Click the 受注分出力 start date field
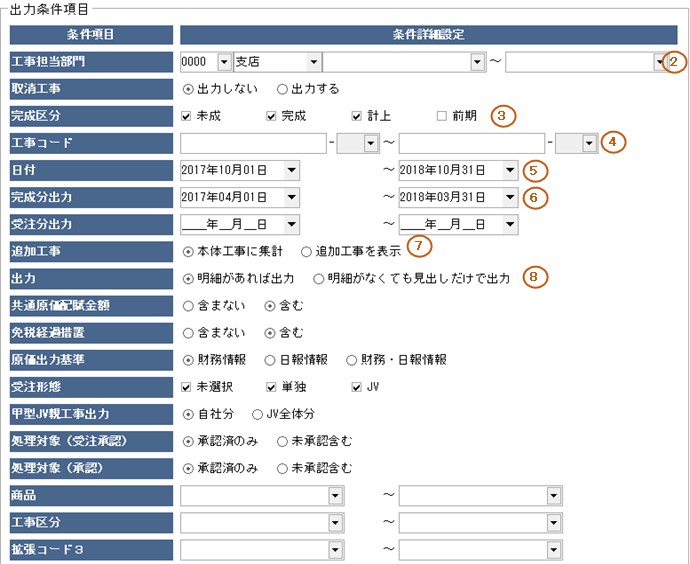 click(x=232, y=224)
